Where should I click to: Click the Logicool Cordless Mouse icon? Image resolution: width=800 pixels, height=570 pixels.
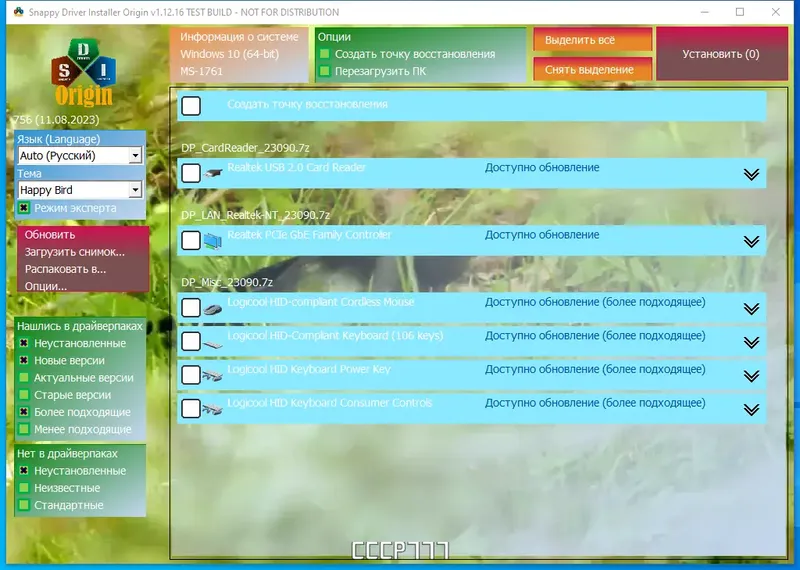pyautogui.click(x=212, y=309)
